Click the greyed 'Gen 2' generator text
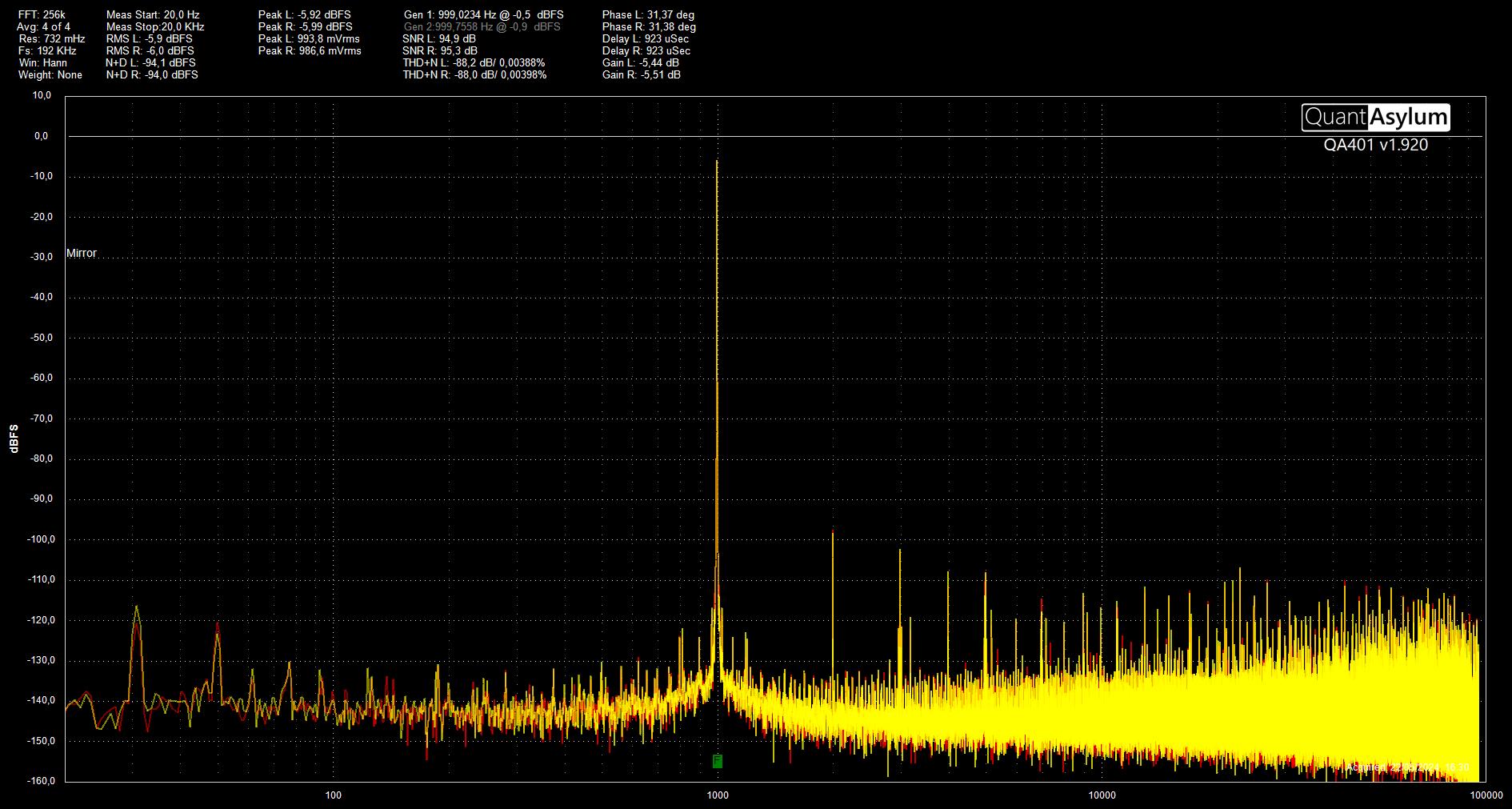1512x809 pixels. pyautogui.click(x=482, y=26)
